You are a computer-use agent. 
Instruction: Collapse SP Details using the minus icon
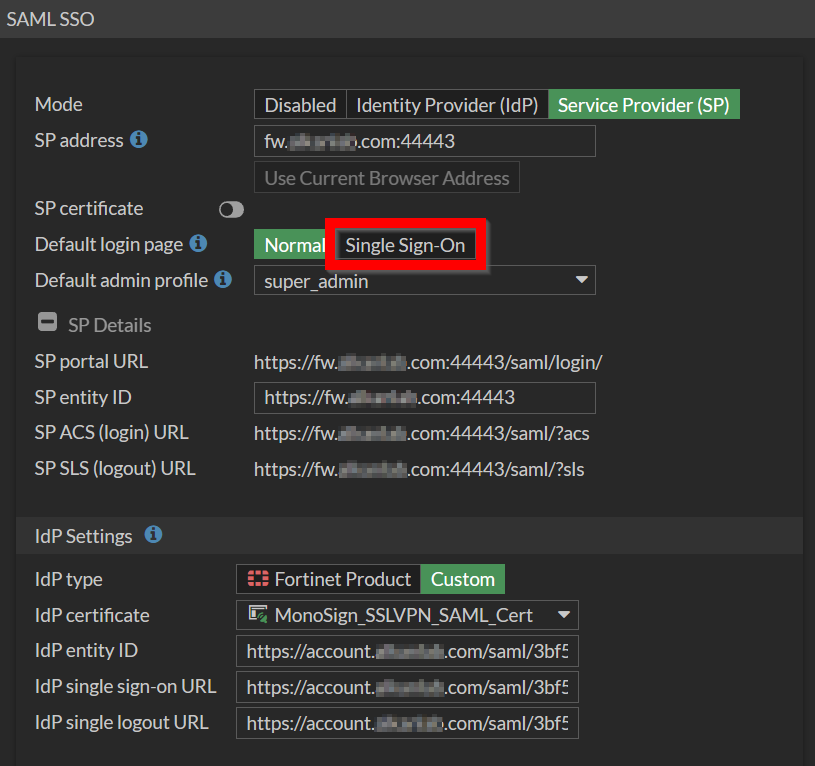click(x=47, y=323)
